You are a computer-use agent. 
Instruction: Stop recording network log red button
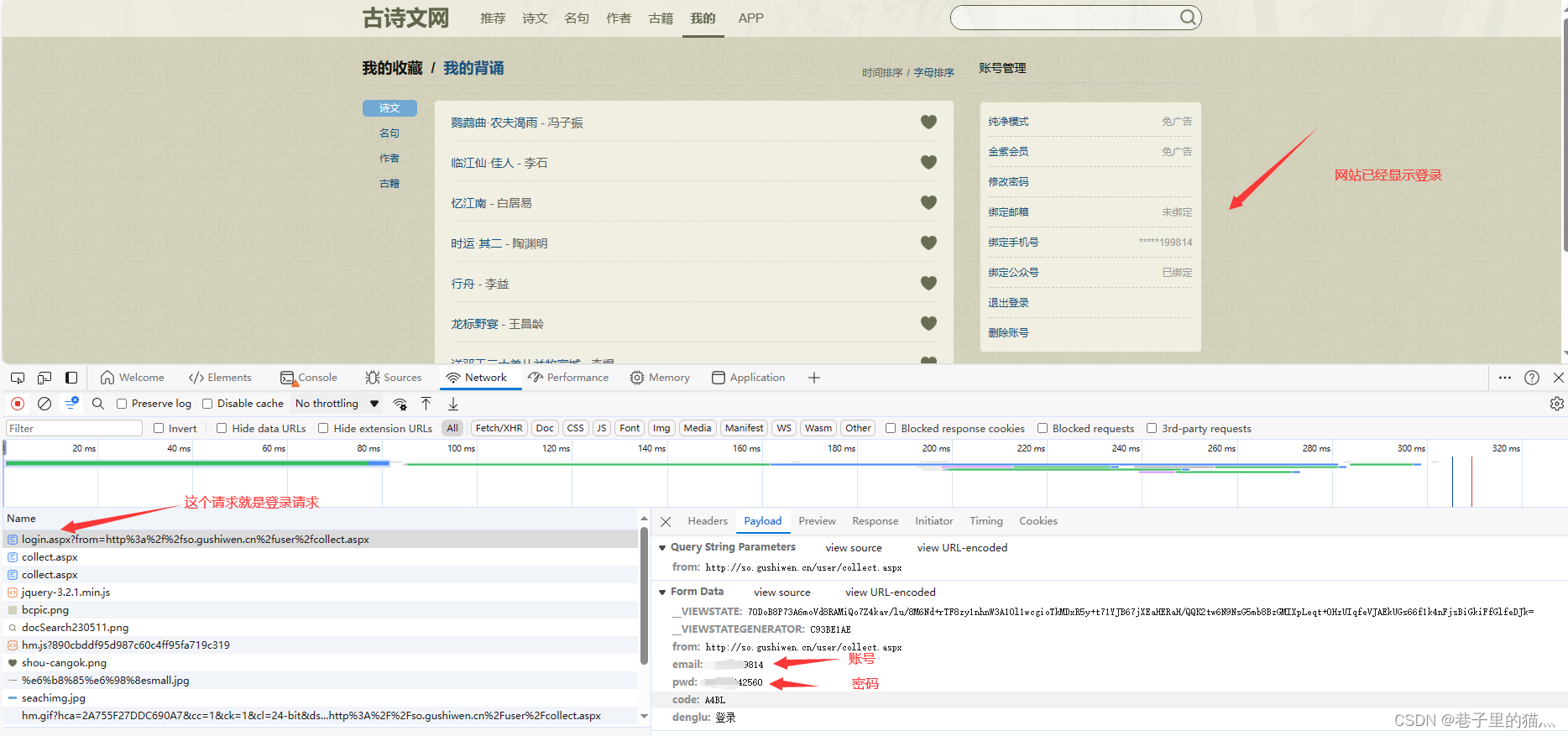tap(18, 404)
